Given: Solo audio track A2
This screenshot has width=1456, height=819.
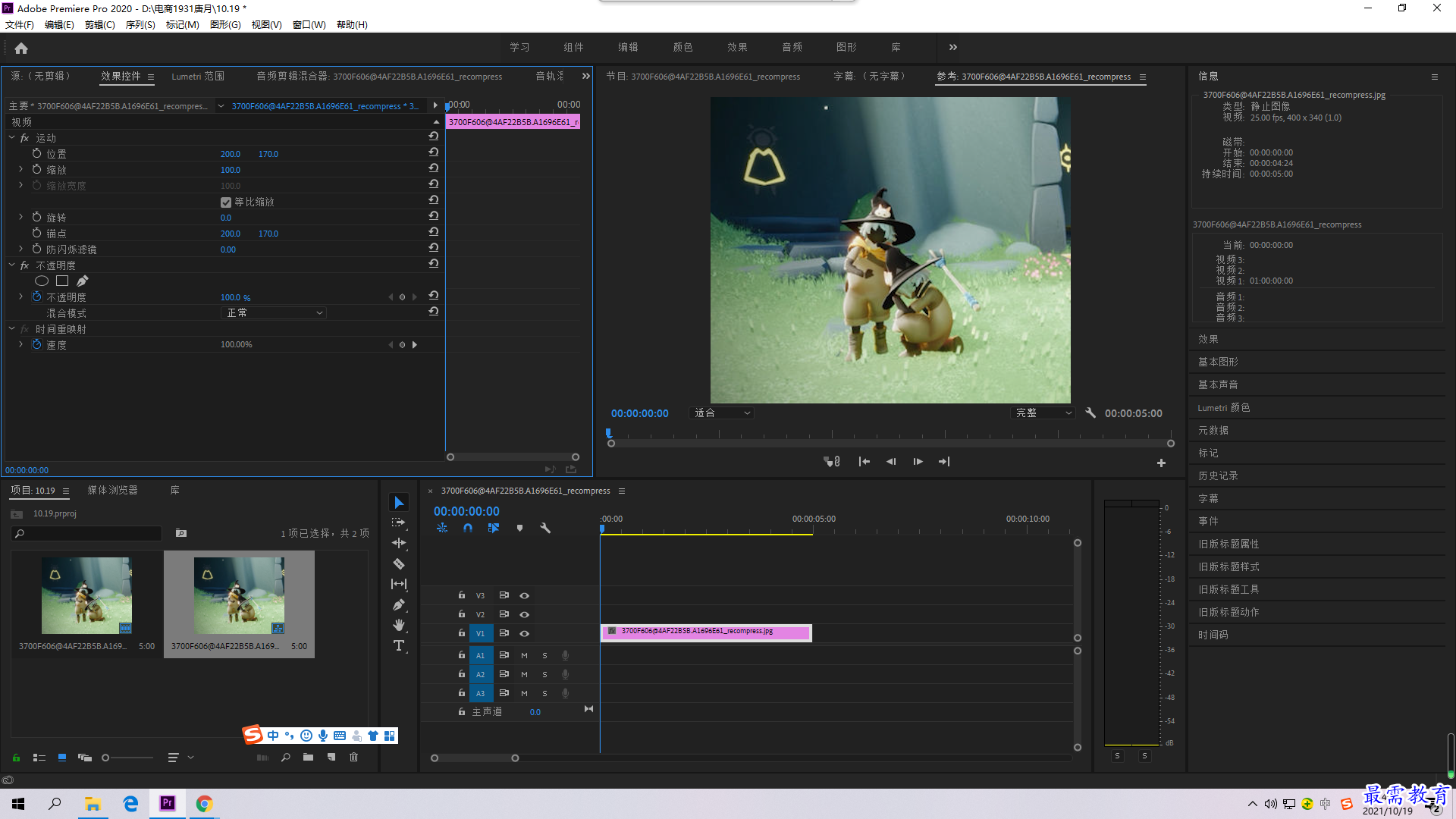Looking at the screenshot, I should point(544,674).
